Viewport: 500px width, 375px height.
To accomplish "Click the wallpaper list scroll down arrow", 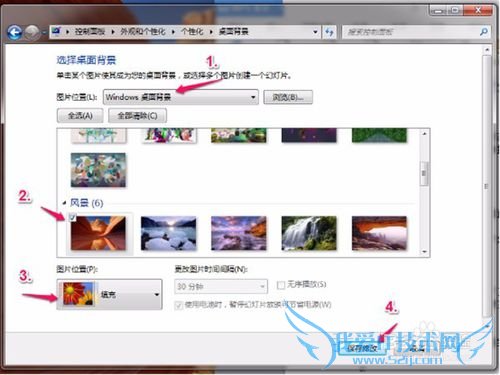I will [x=424, y=252].
